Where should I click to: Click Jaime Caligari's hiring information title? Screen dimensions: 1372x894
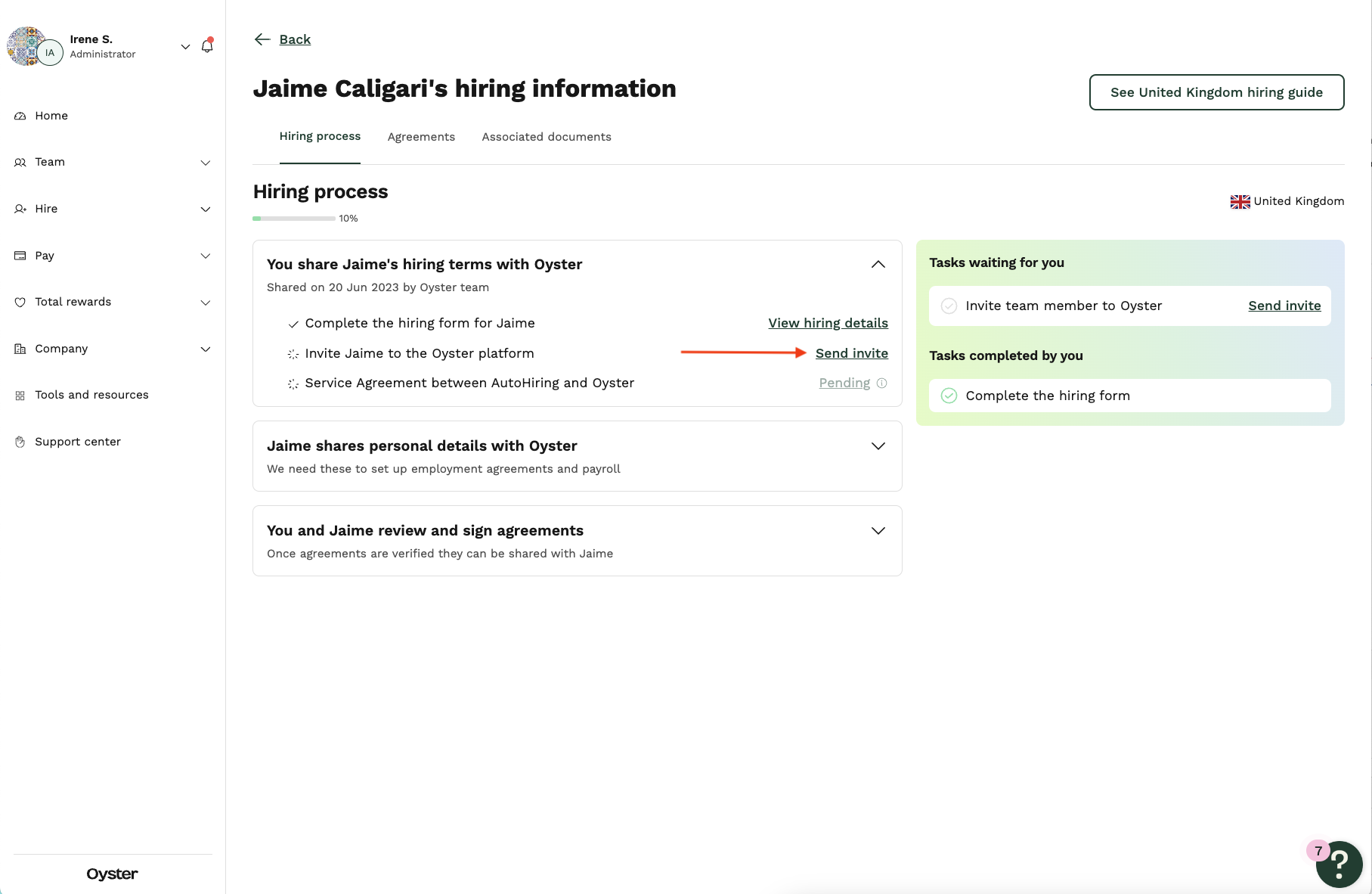464,88
